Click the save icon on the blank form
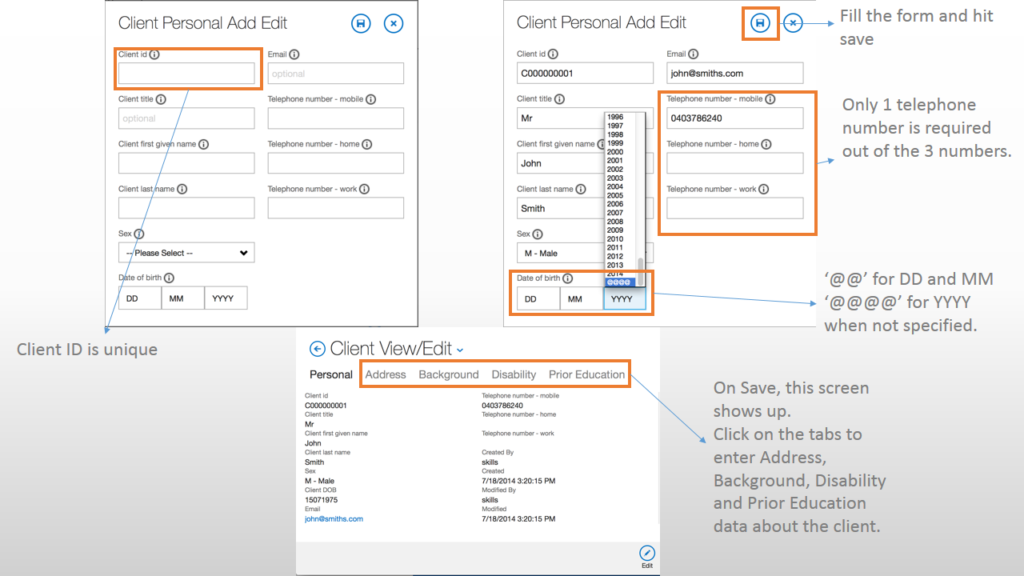 coord(361,23)
